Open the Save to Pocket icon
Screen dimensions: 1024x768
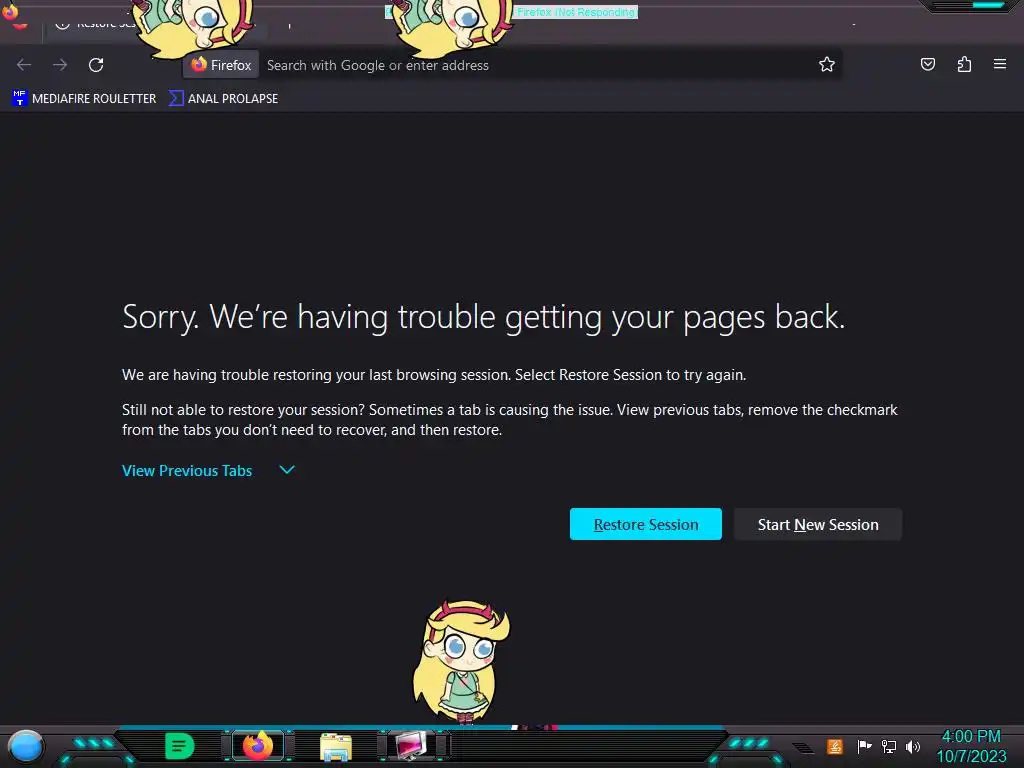point(927,64)
